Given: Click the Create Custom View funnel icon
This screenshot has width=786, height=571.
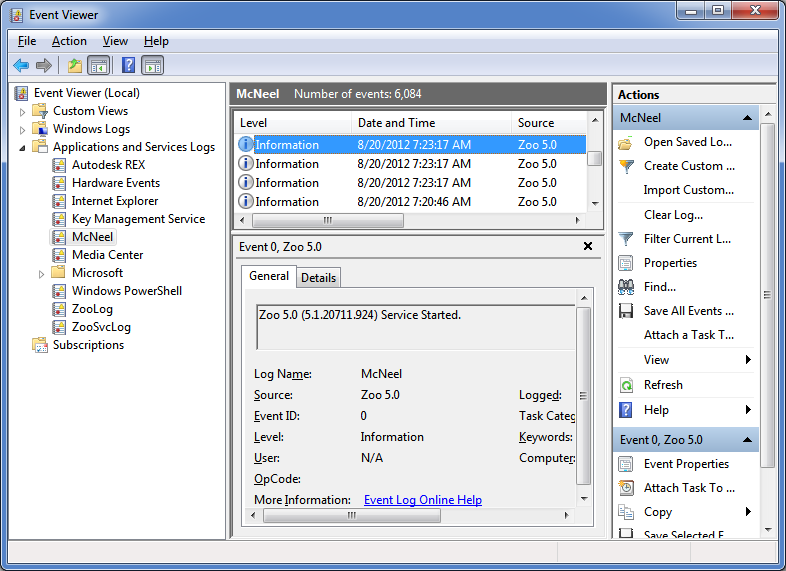Looking at the screenshot, I should [626, 166].
